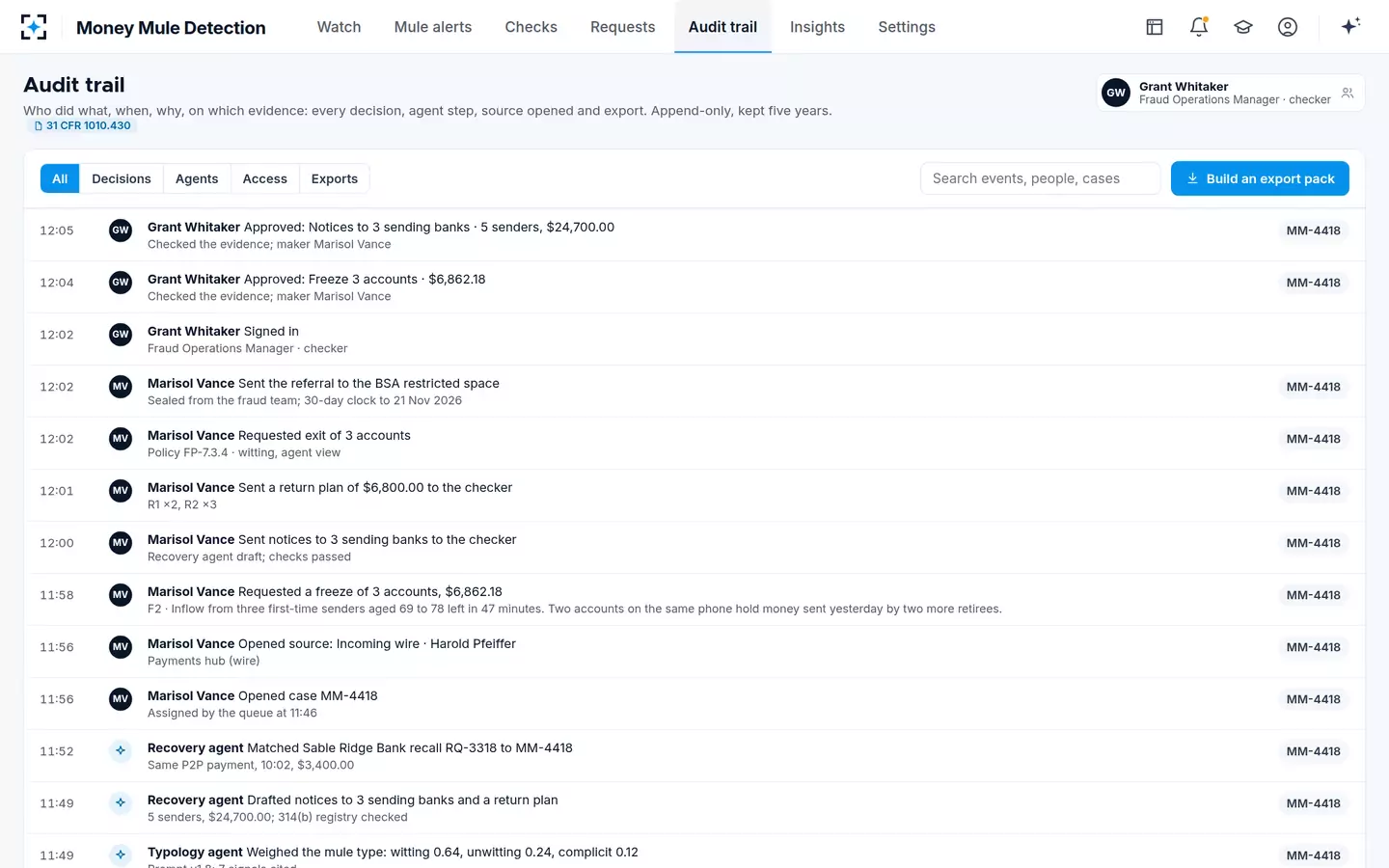Open the notifications bell icon
The height and width of the screenshot is (868, 1389).
coord(1199,27)
